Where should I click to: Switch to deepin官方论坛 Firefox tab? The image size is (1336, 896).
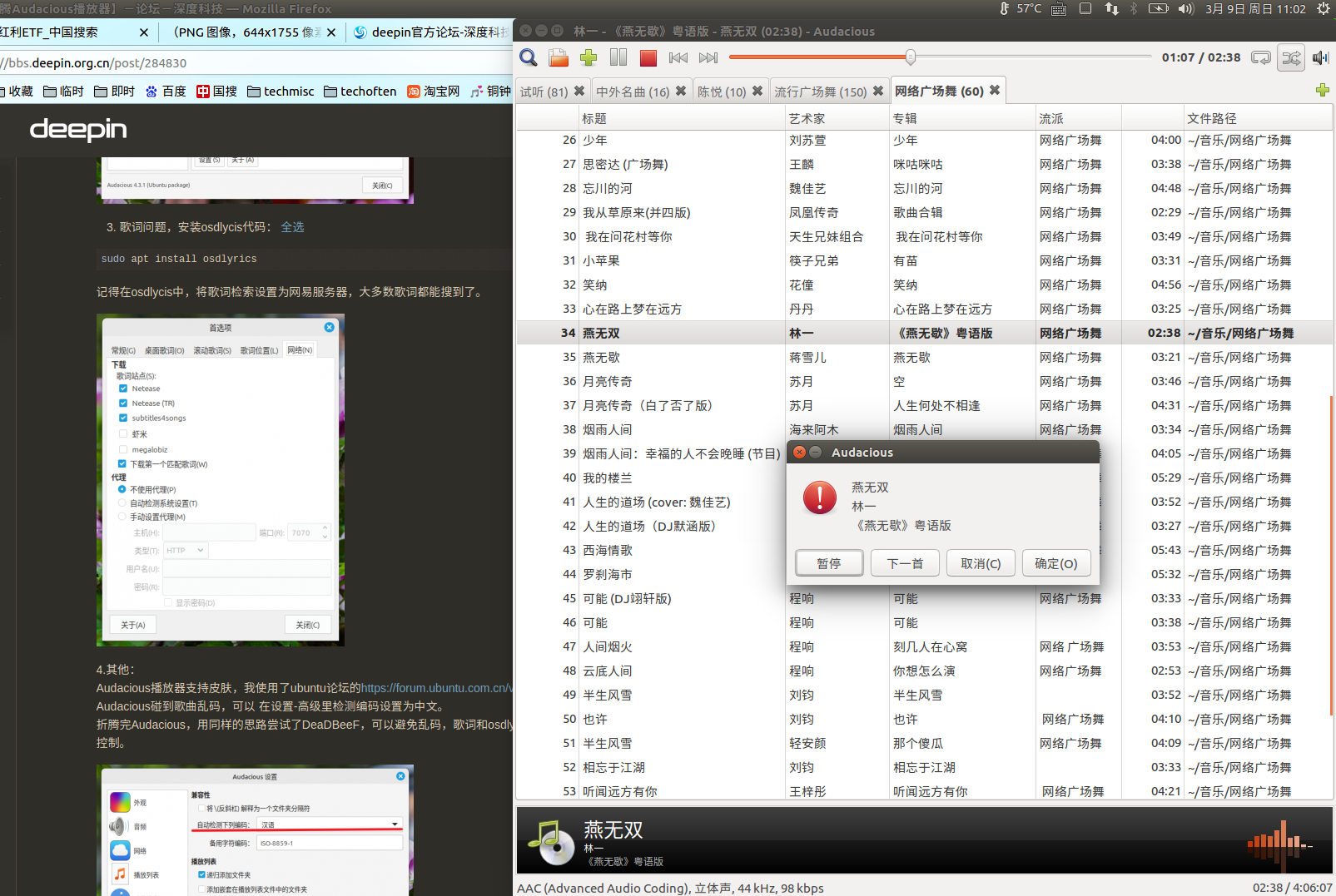point(431,32)
